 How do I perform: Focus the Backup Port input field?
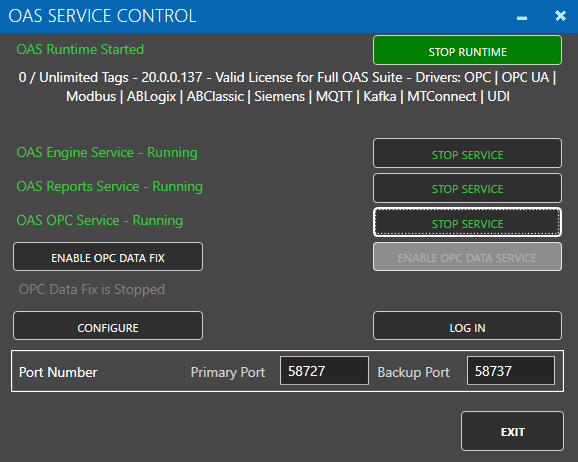(511, 371)
